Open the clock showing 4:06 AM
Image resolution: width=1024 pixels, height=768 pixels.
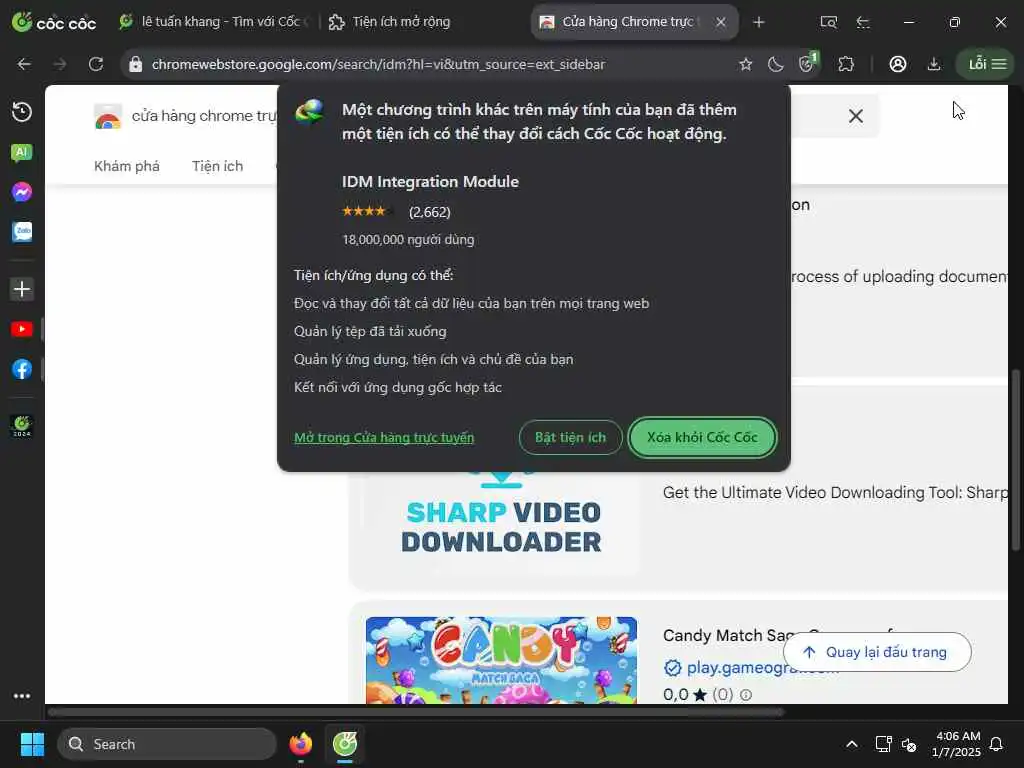pos(957,744)
